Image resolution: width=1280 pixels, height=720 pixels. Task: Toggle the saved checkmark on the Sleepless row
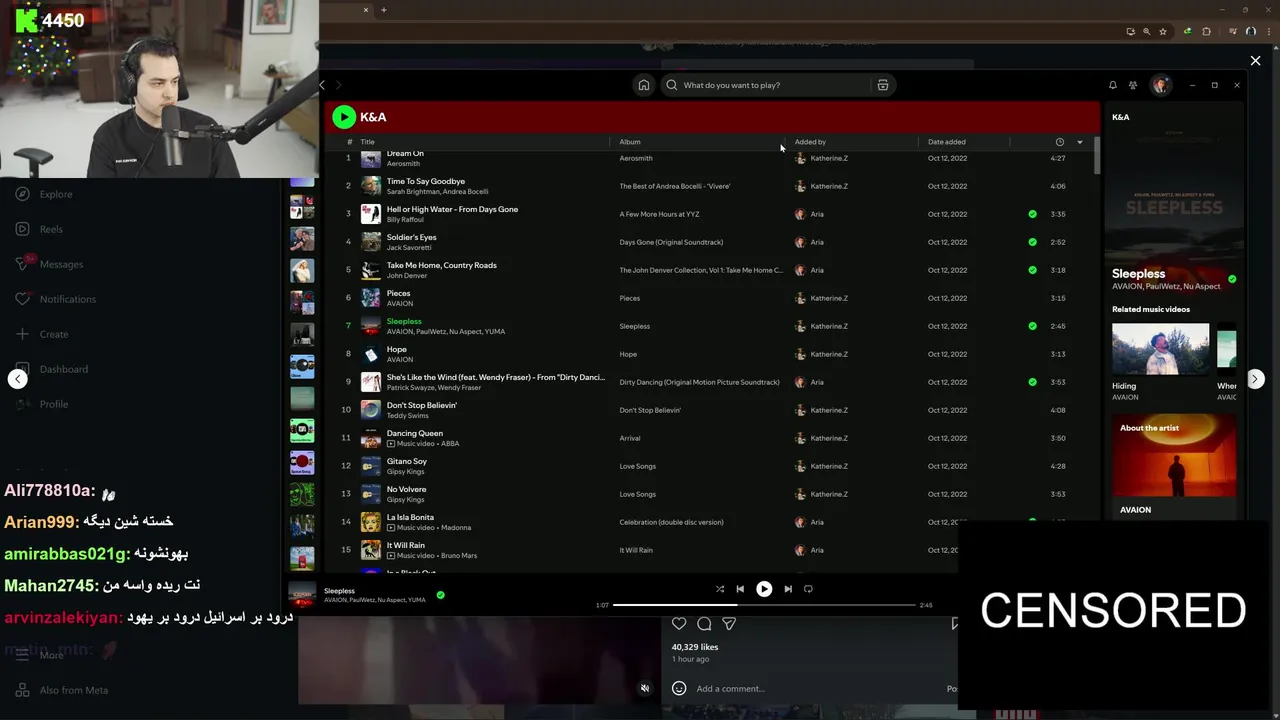pos(1033,326)
